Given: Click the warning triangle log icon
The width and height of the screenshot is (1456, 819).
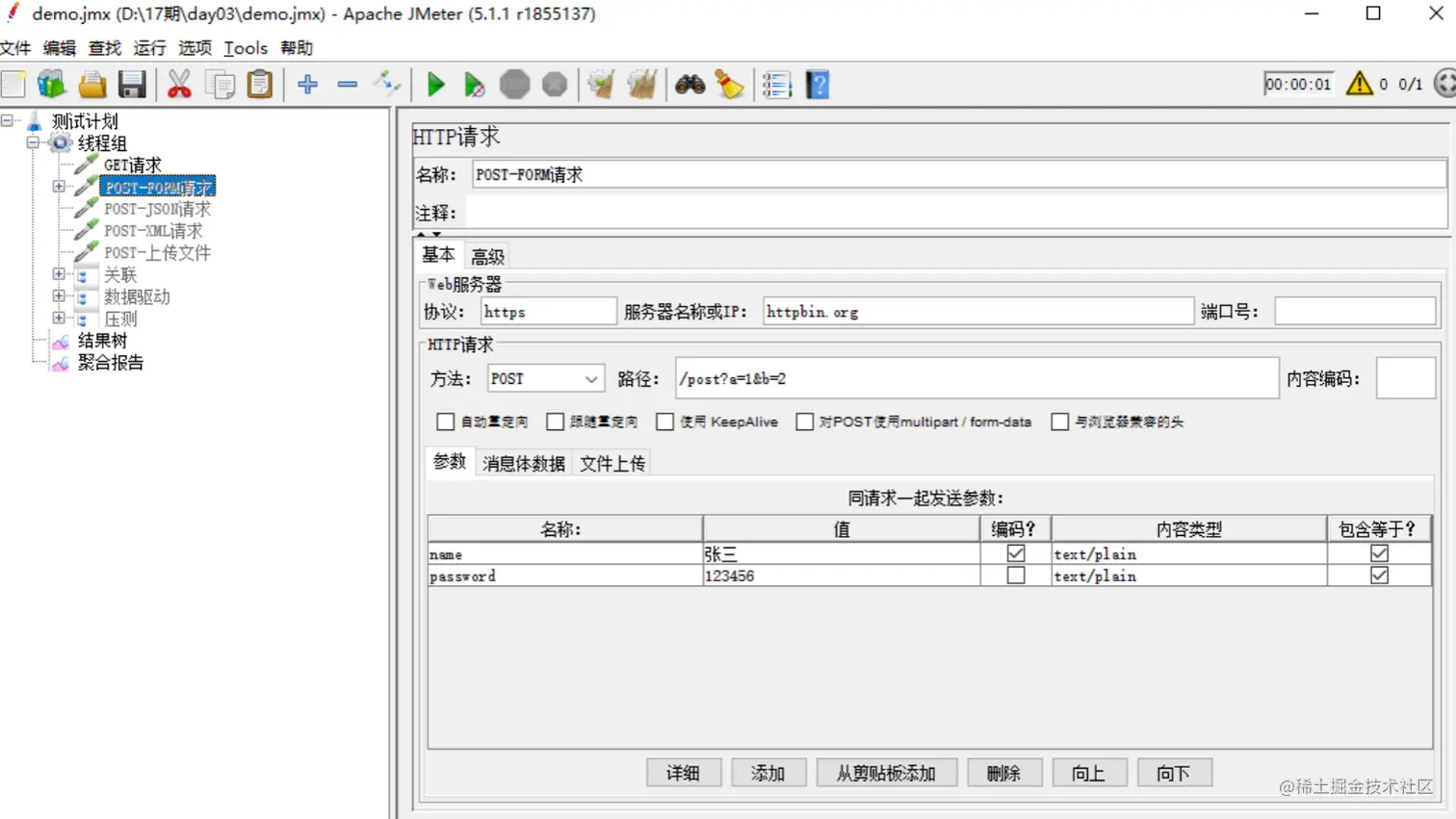Looking at the screenshot, I should (1360, 84).
